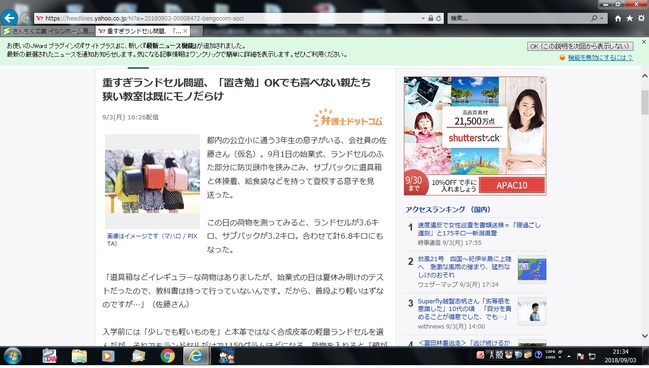Click the search magnifier icon

pos(594,18)
